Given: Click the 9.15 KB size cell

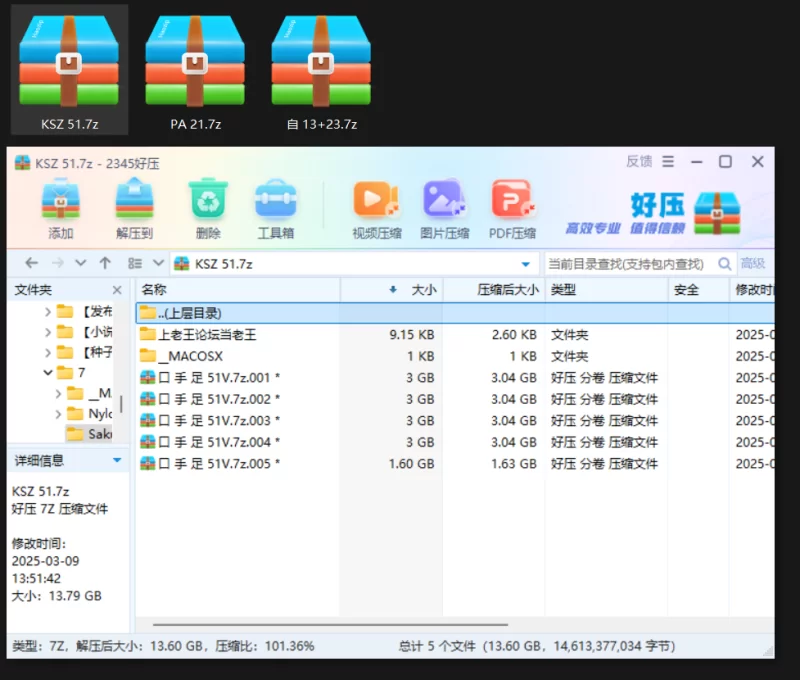Looking at the screenshot, I should [411, 335].
